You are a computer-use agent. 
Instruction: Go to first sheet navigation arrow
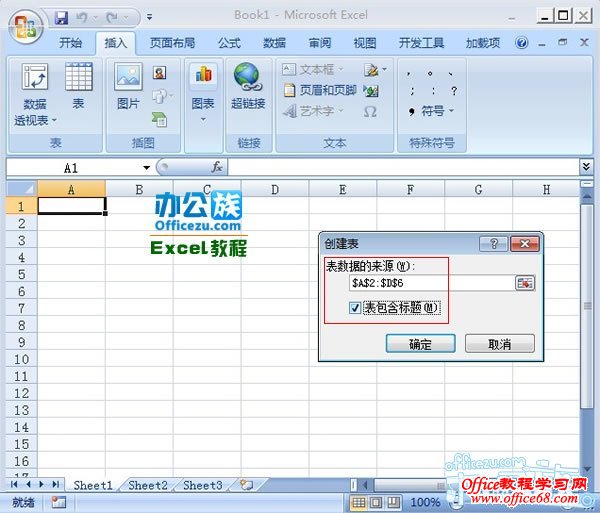14,484
